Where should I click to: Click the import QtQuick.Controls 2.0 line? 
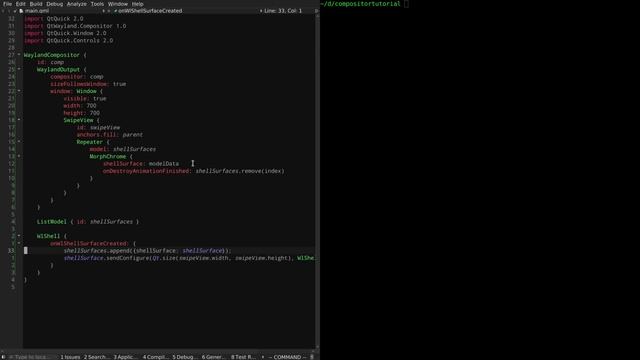coord(68,40)
